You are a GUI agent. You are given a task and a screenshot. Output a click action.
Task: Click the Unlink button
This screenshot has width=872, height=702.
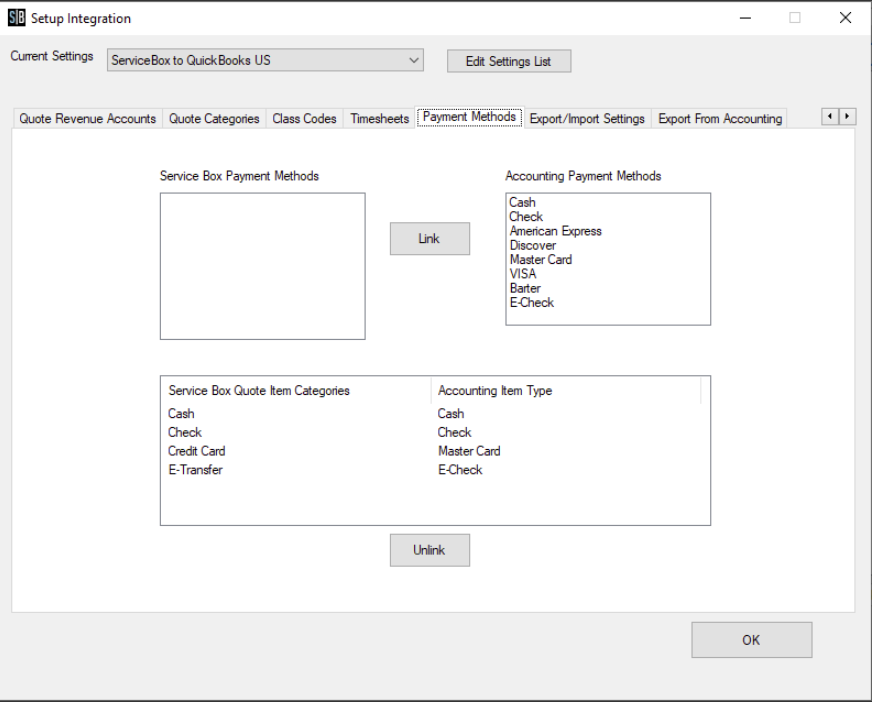pyautogui.click(x=429, y=550)
